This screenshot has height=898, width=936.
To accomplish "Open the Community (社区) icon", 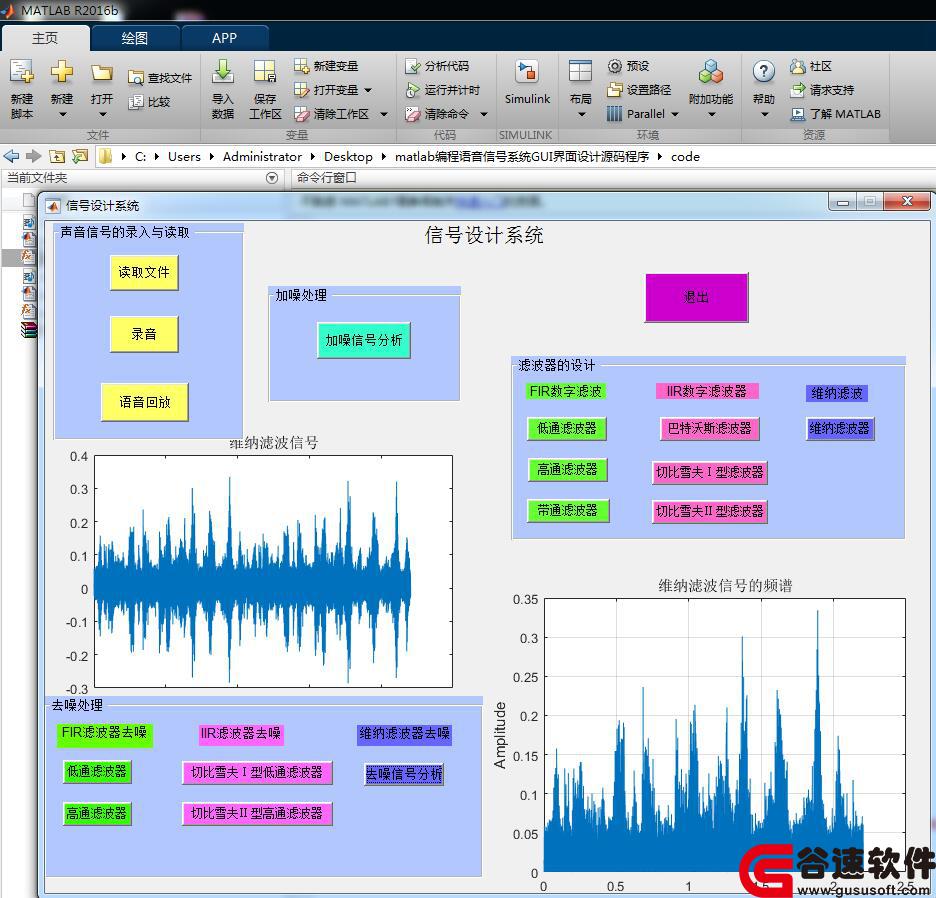I will pos(798,66).
